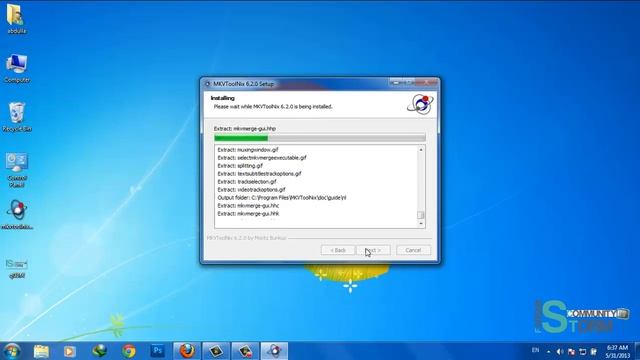This screenshot has height=360, width=640.
Task: Select log line 'Extract: mkvmerge-gui.hhk'
Action: click(x=248, y=213)
